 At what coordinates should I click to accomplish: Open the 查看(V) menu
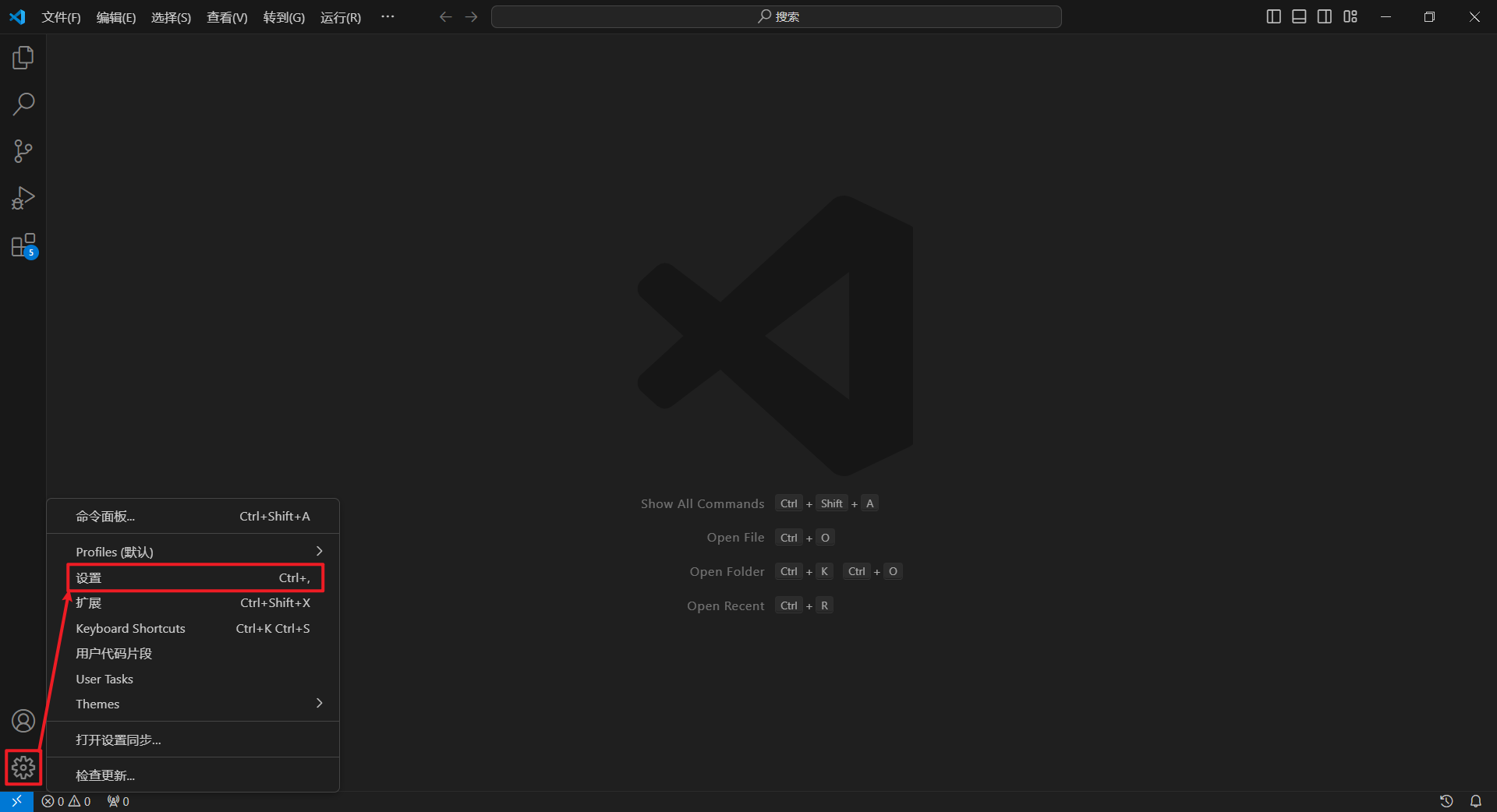point(227,17)
